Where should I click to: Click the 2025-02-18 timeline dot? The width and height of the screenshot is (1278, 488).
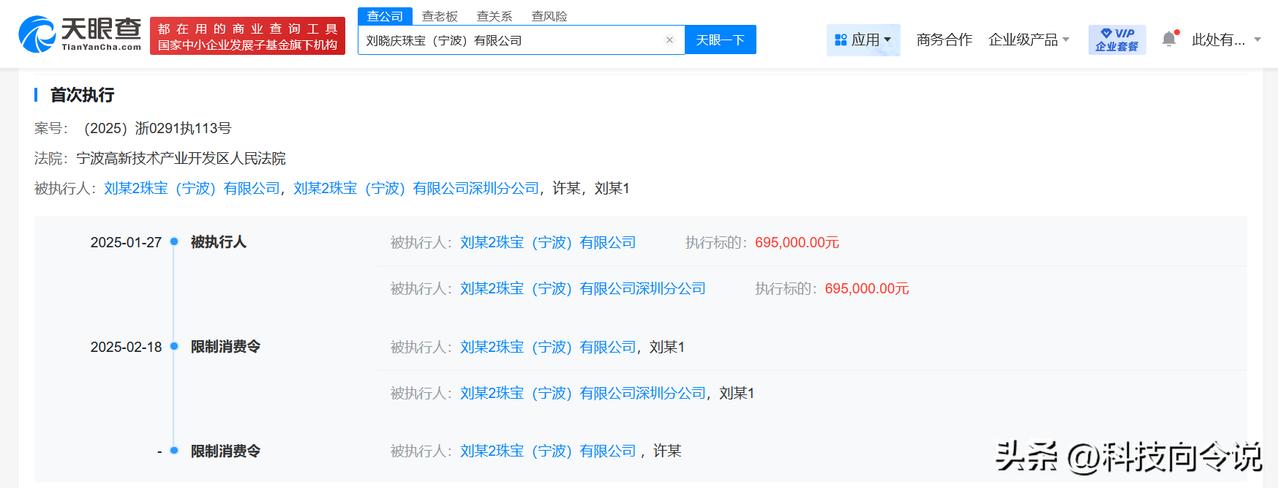click(174, 347)
